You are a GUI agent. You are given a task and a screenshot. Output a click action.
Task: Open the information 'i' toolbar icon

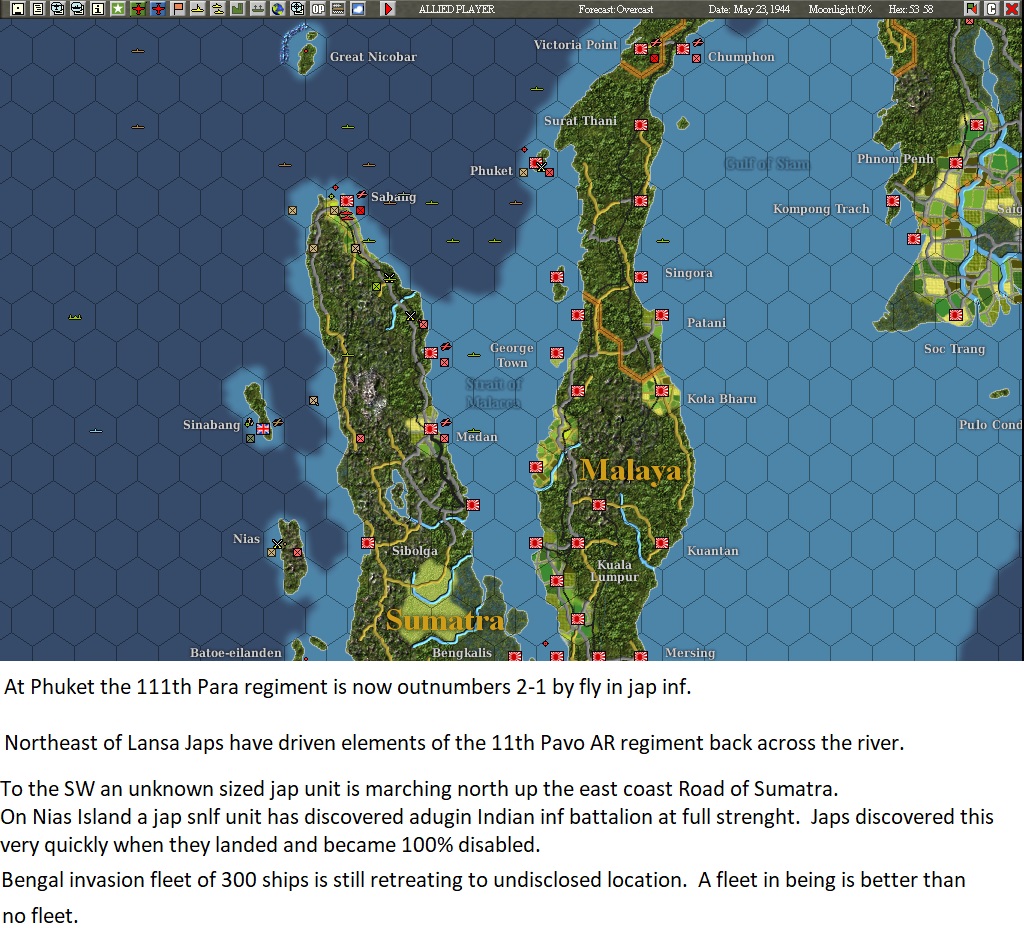[98, 9]
